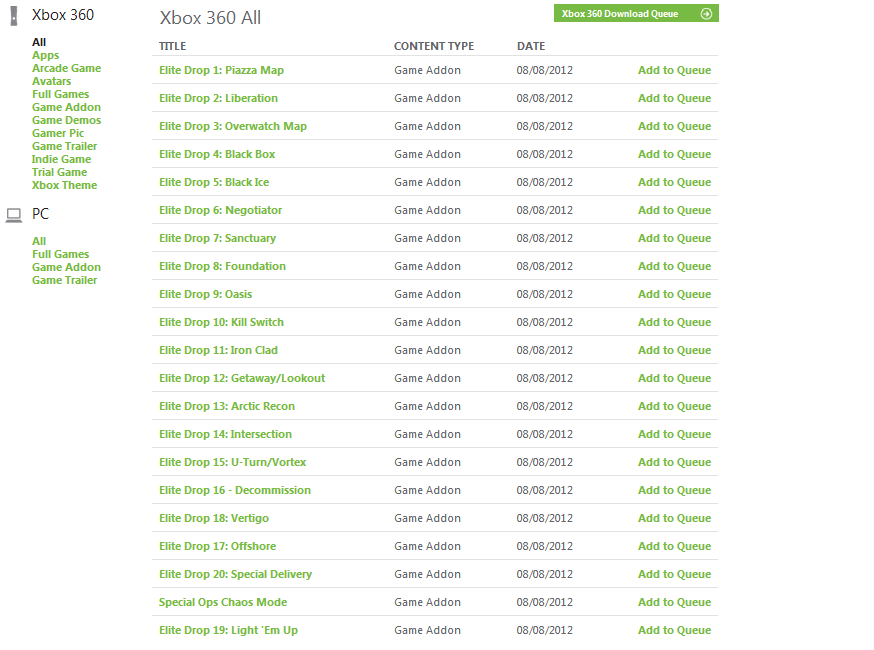
Task: Open Elite Drop 4: Black Box
Action: click(x=217, y=154)
